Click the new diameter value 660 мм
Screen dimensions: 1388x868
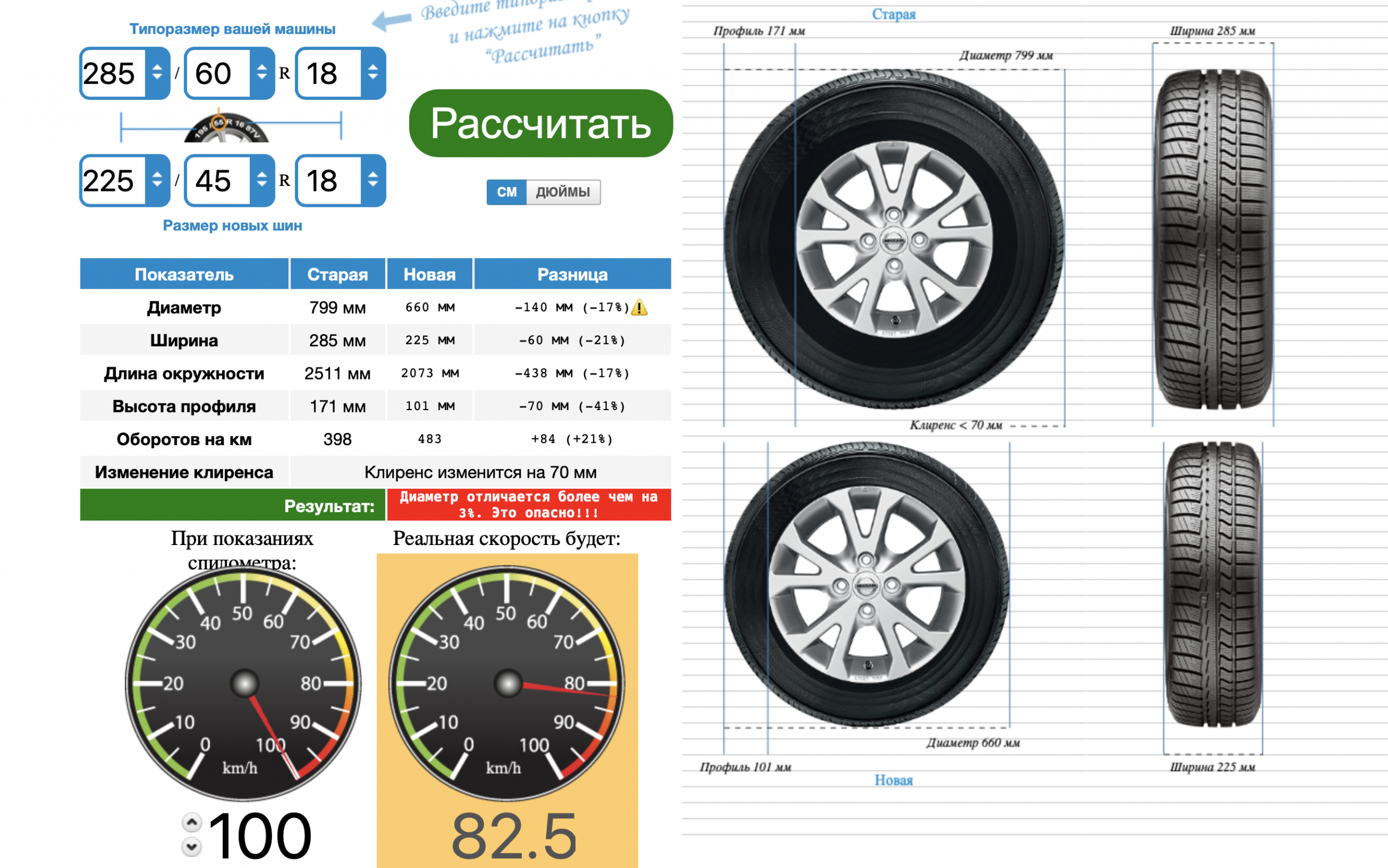[430, 307]
